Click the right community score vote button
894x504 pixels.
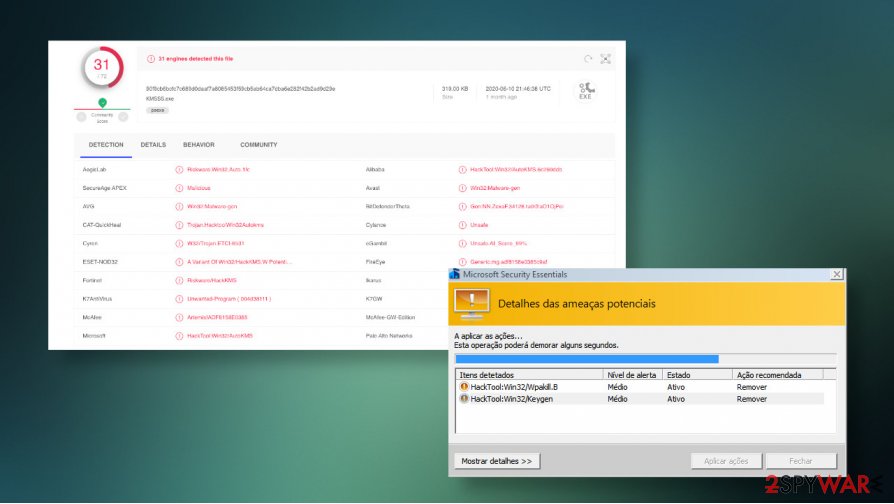(x=123, y=117)
